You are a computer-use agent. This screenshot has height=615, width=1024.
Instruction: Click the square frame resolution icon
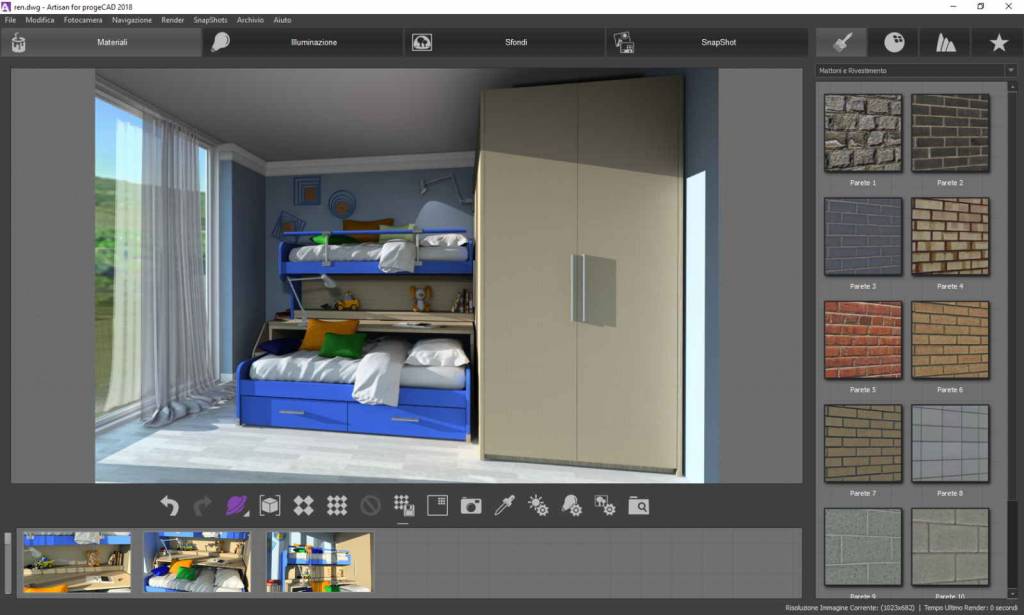pyautogui.click(x=438, y=506)
